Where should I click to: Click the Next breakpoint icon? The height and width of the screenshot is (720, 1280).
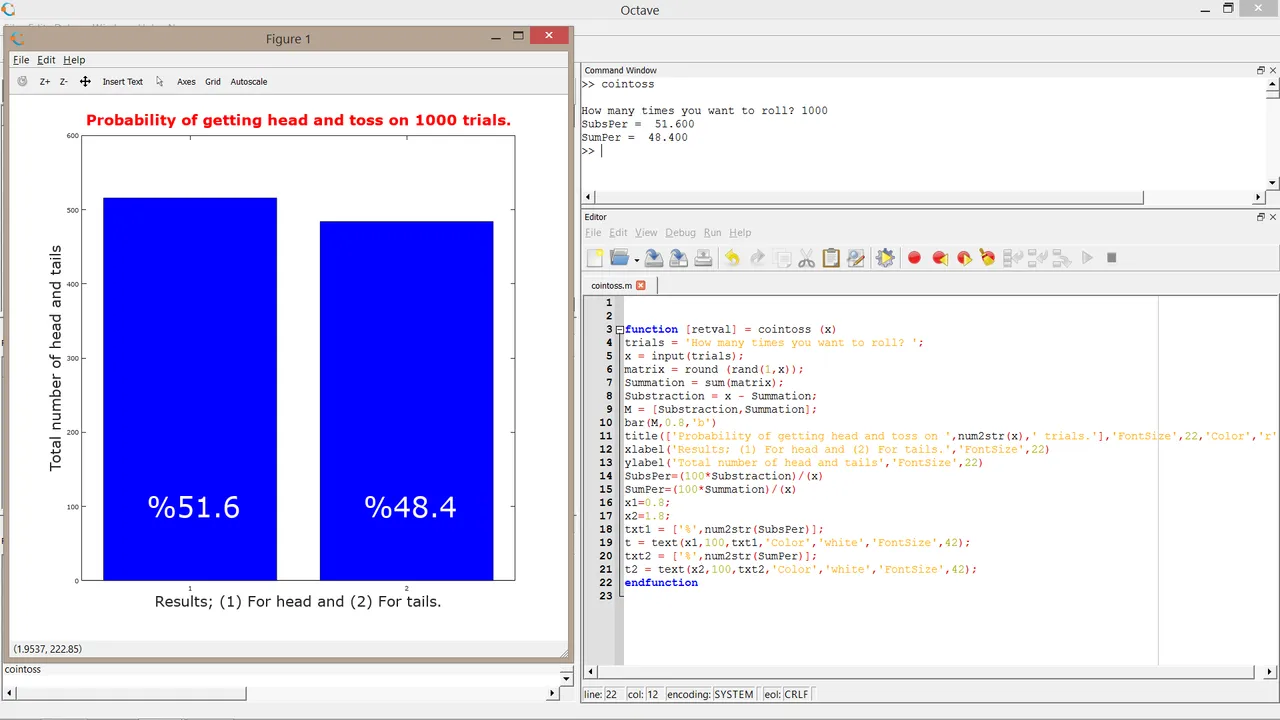964,258
